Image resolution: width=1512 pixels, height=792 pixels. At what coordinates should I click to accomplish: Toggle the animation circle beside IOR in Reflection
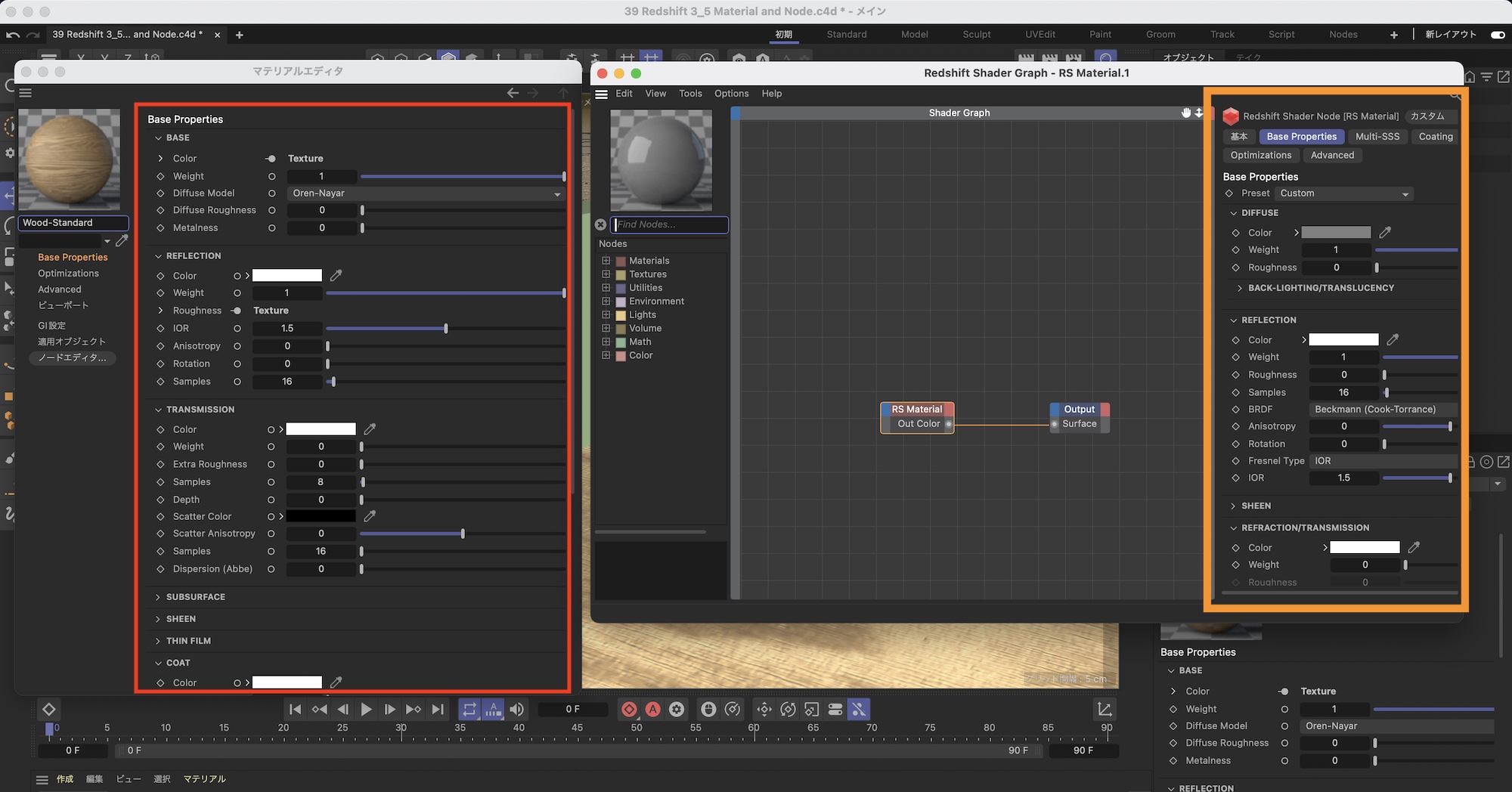coord(237,329)
